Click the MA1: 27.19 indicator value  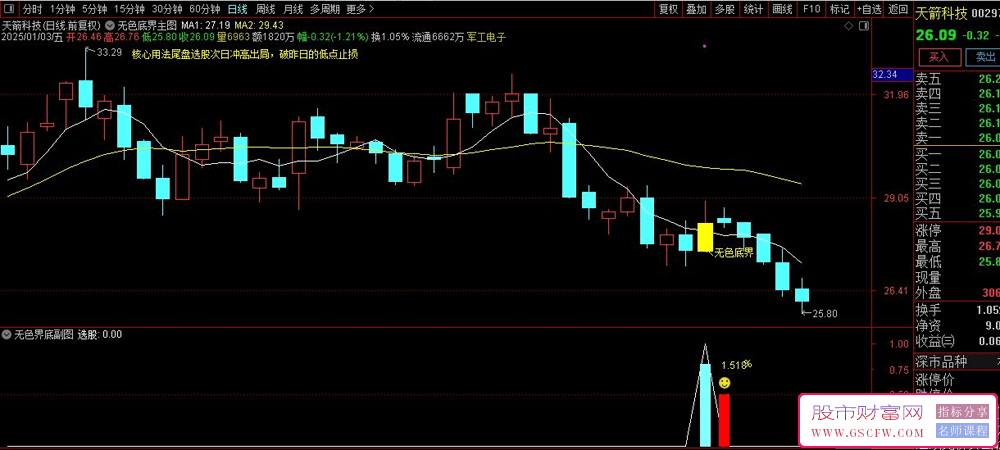tap(205, 26)
